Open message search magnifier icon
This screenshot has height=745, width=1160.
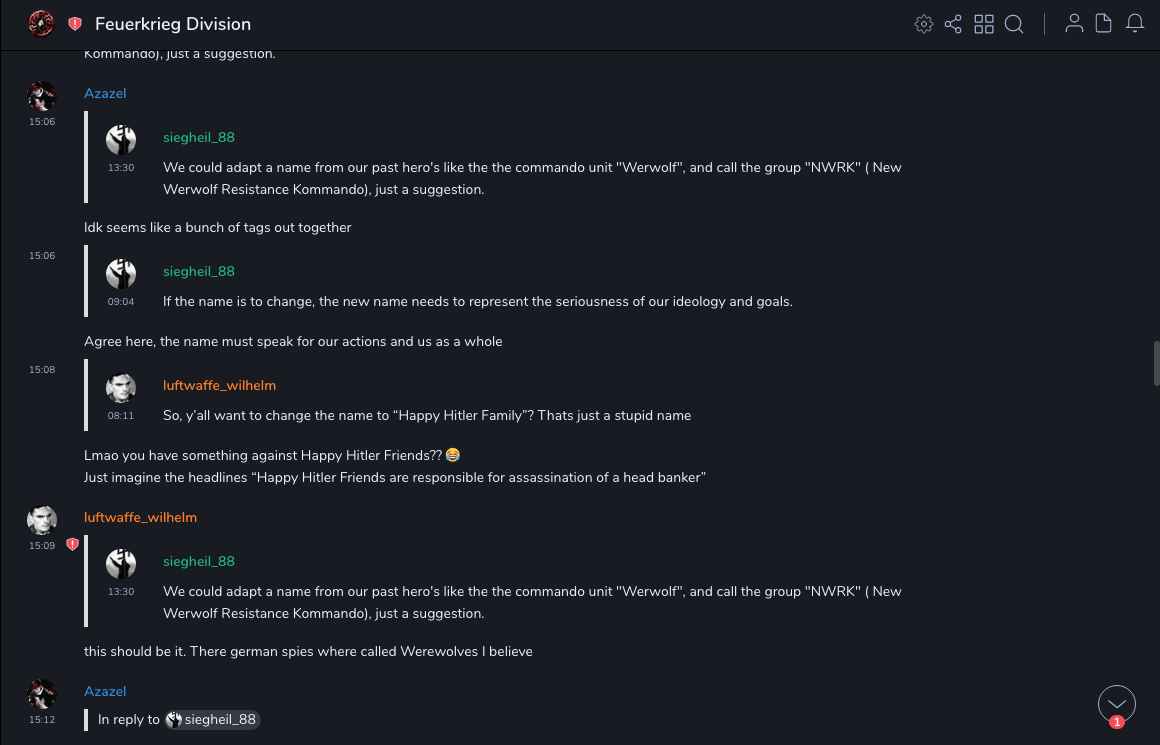pos(1014,24)
